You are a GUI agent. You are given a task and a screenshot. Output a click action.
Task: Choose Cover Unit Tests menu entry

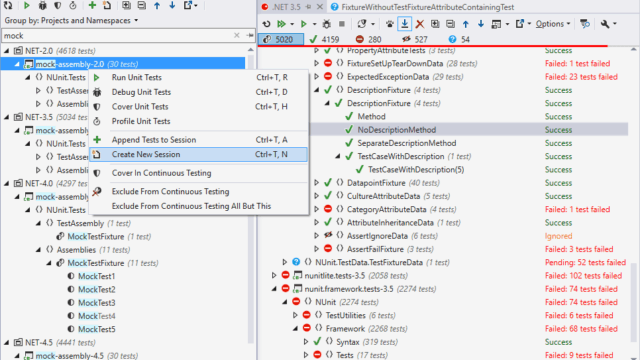tap(198, 107)
